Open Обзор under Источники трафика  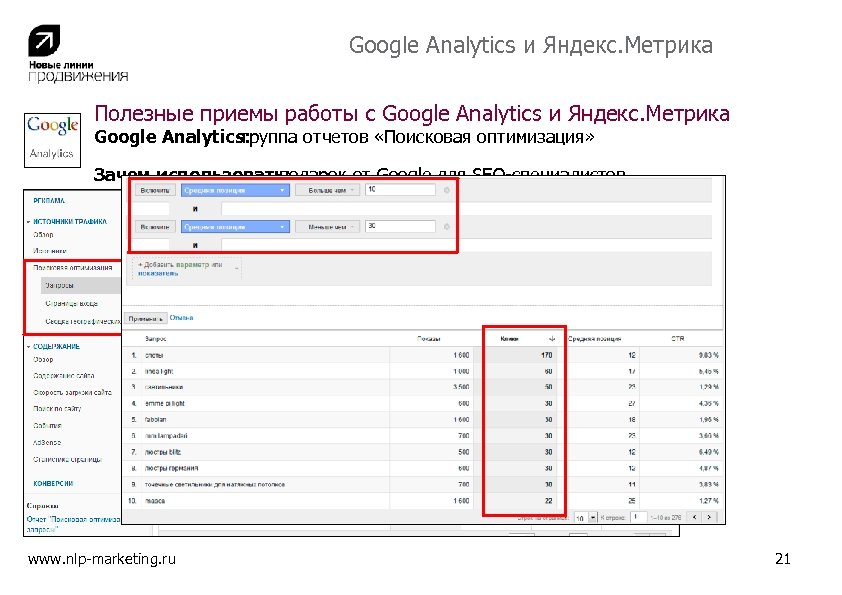pyautogui.click(x=43, y=235)
